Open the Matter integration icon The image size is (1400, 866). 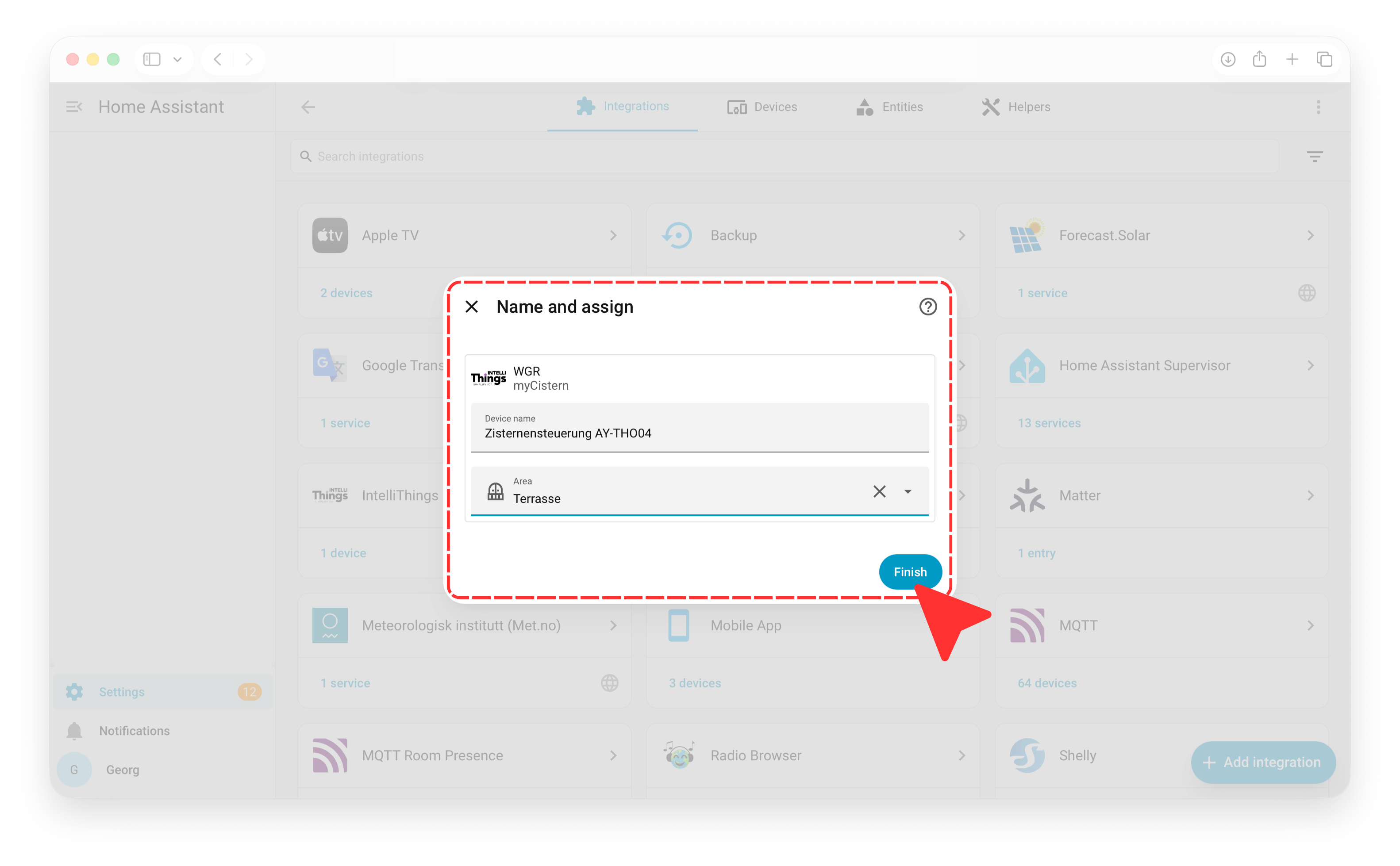pos(1027,495)
